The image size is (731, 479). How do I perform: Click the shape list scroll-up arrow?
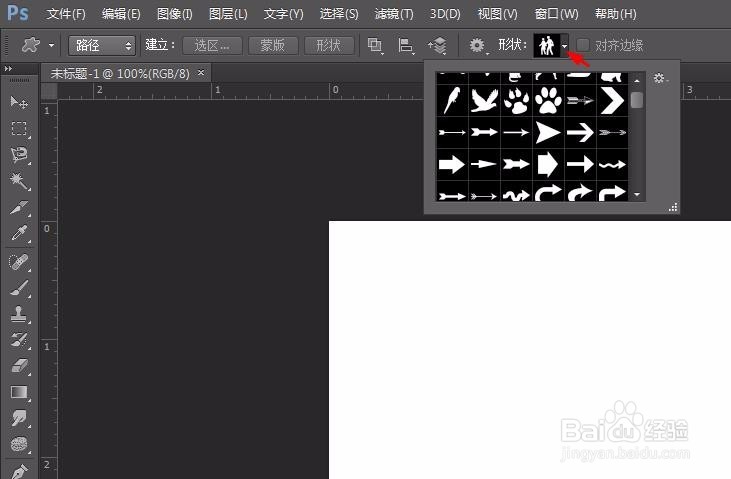(x=637, y=80)
